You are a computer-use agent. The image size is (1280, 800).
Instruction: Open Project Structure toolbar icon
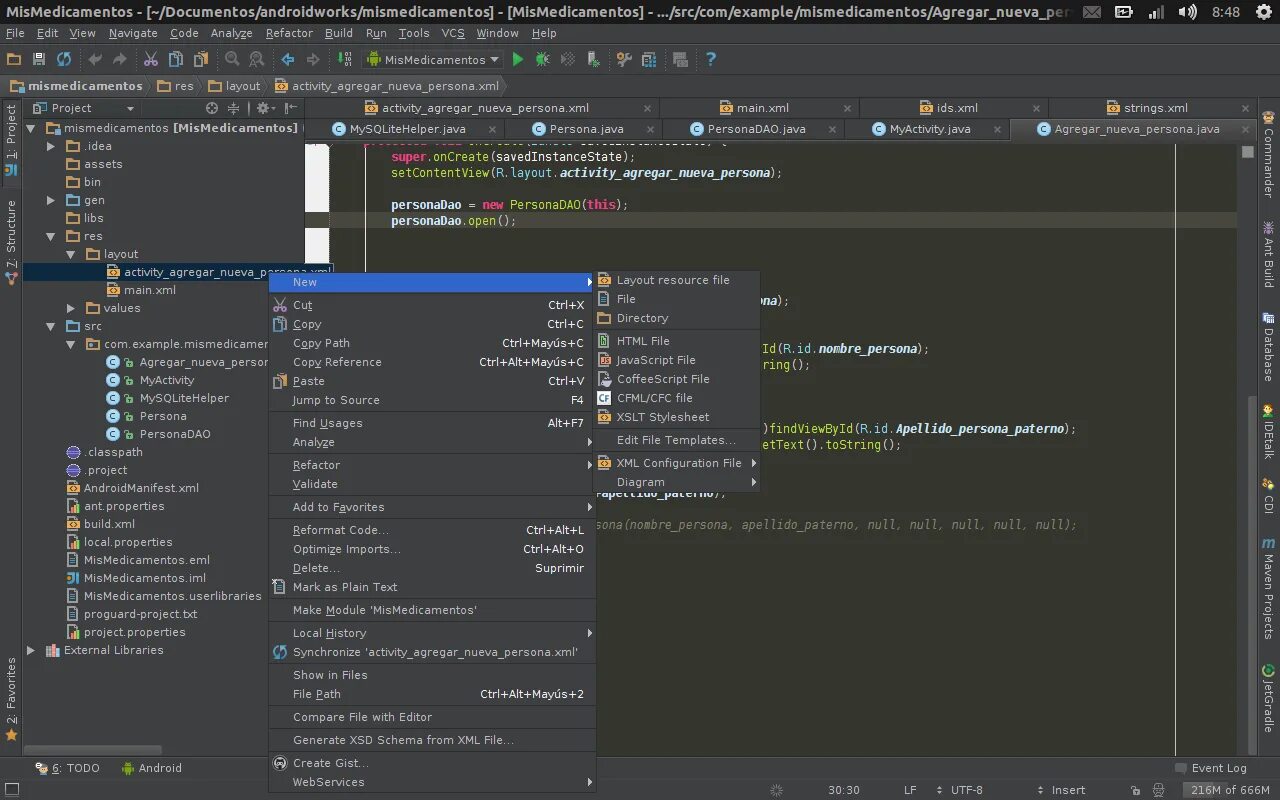click(649, 60)
